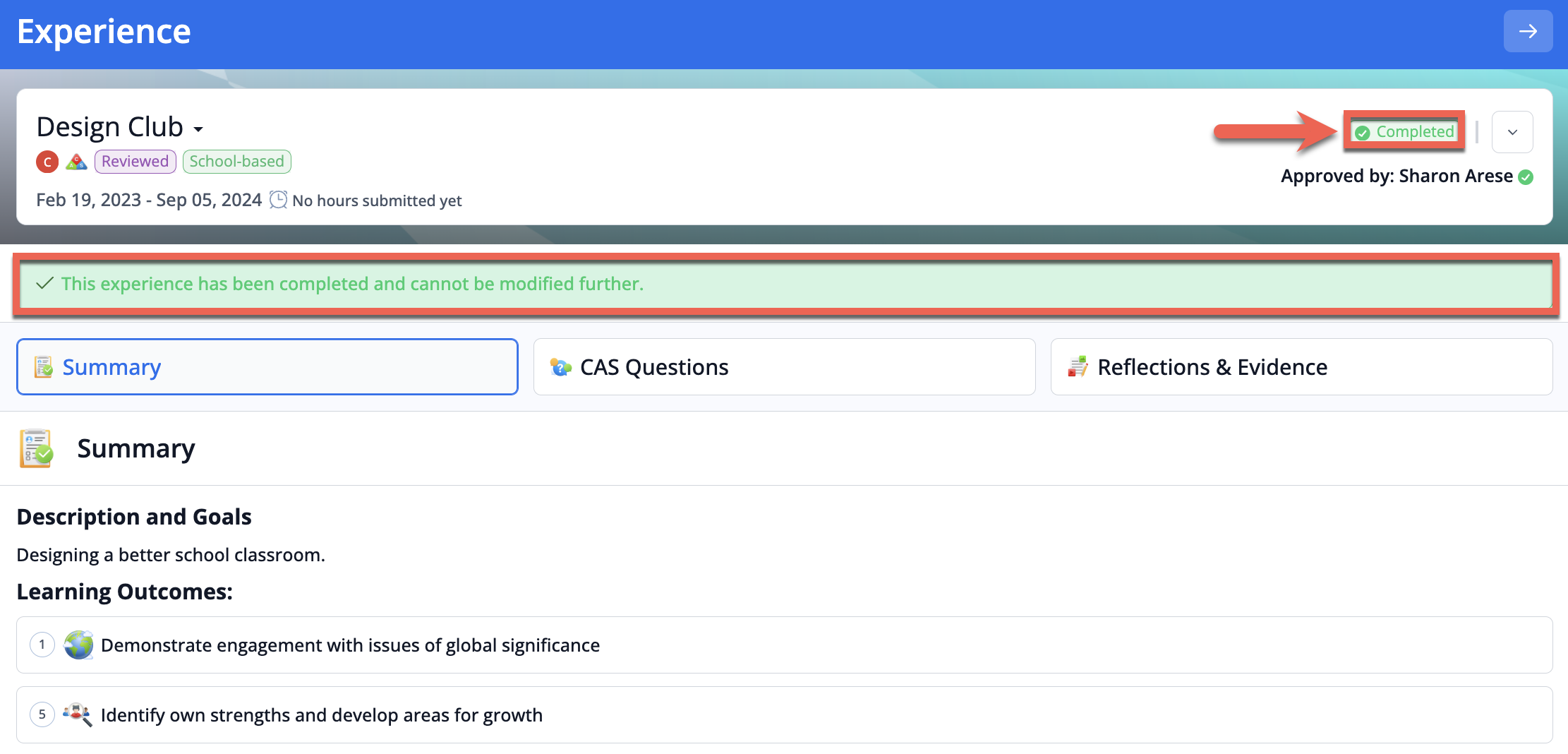Click the clock icon next to hours
The image size is (1568, 754).
tap(279, 200)
